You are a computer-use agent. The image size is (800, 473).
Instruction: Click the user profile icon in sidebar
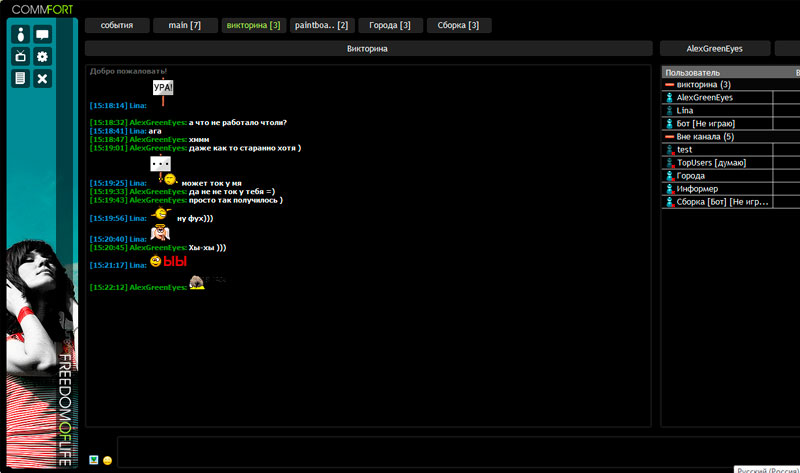point(20,35)
